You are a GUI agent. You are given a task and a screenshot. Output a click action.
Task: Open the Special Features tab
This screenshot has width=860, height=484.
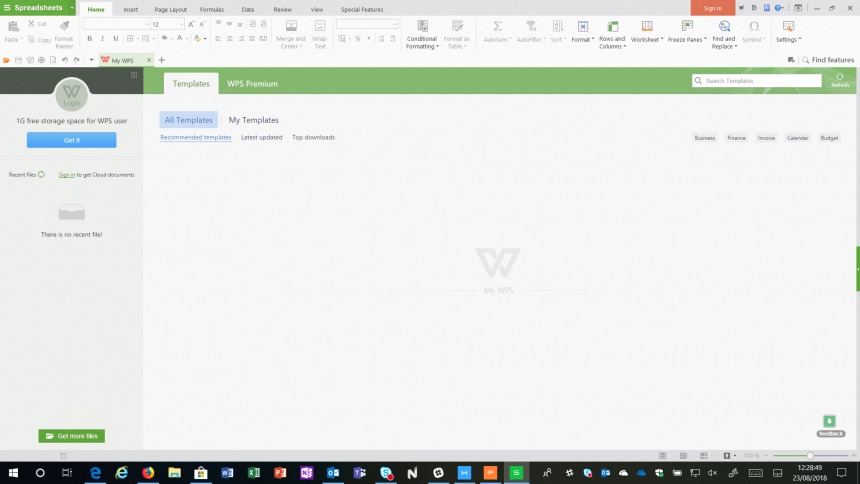(x=362, y=9)
